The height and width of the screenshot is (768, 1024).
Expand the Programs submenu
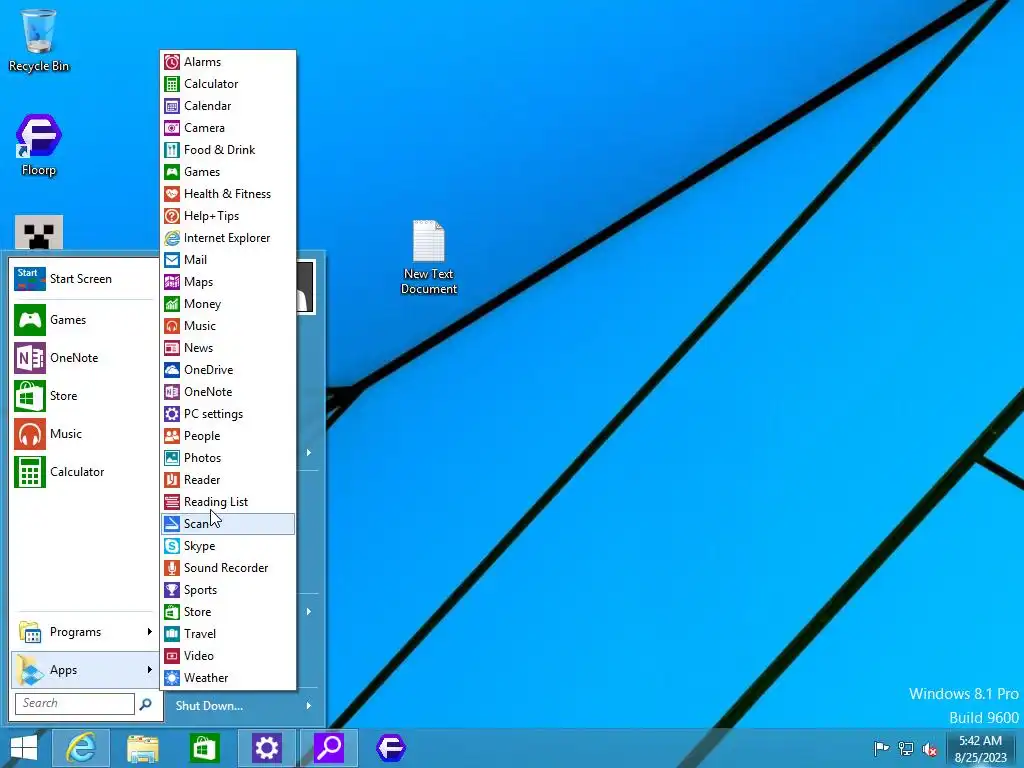pos(84,632)
